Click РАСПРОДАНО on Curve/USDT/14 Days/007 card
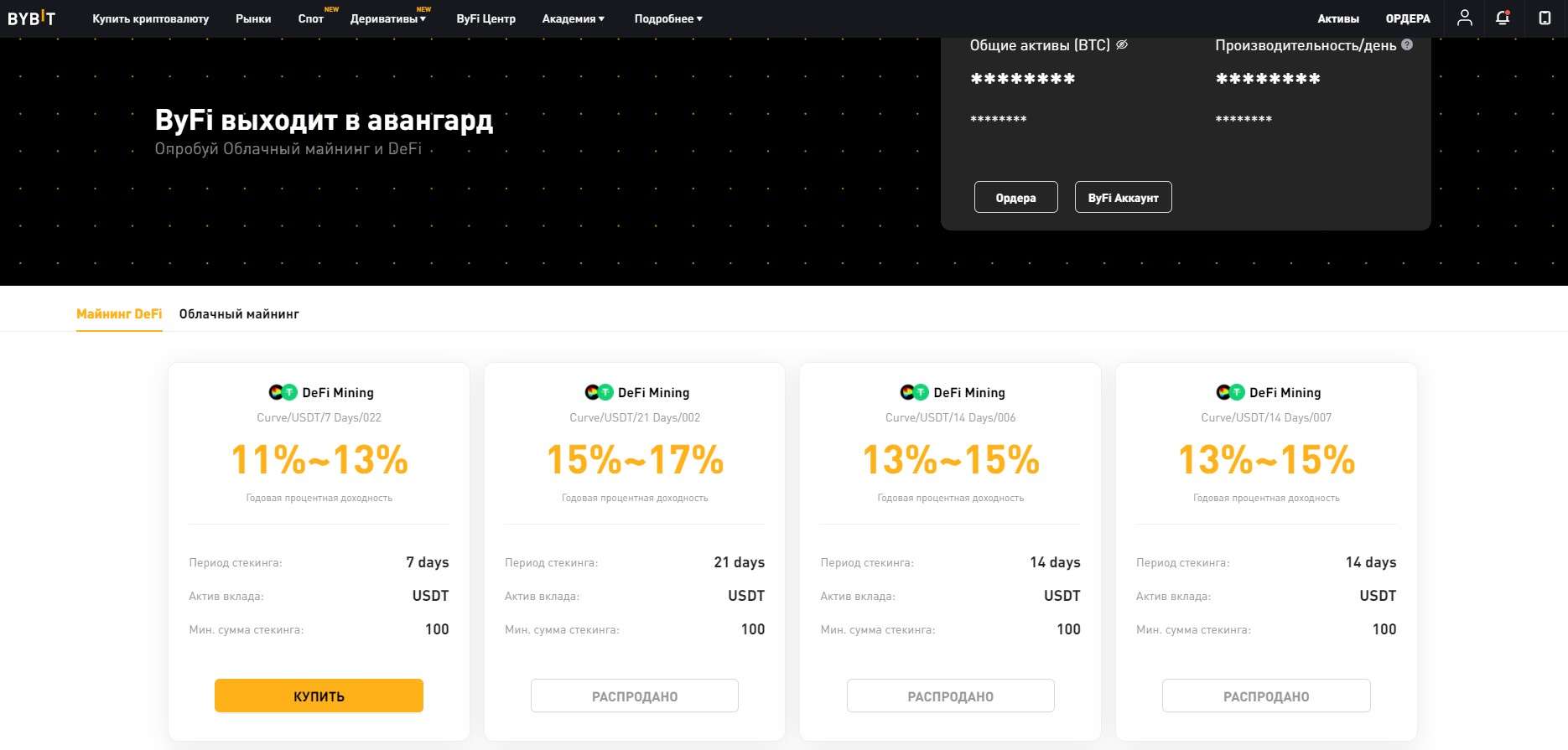 (1266, 696)
